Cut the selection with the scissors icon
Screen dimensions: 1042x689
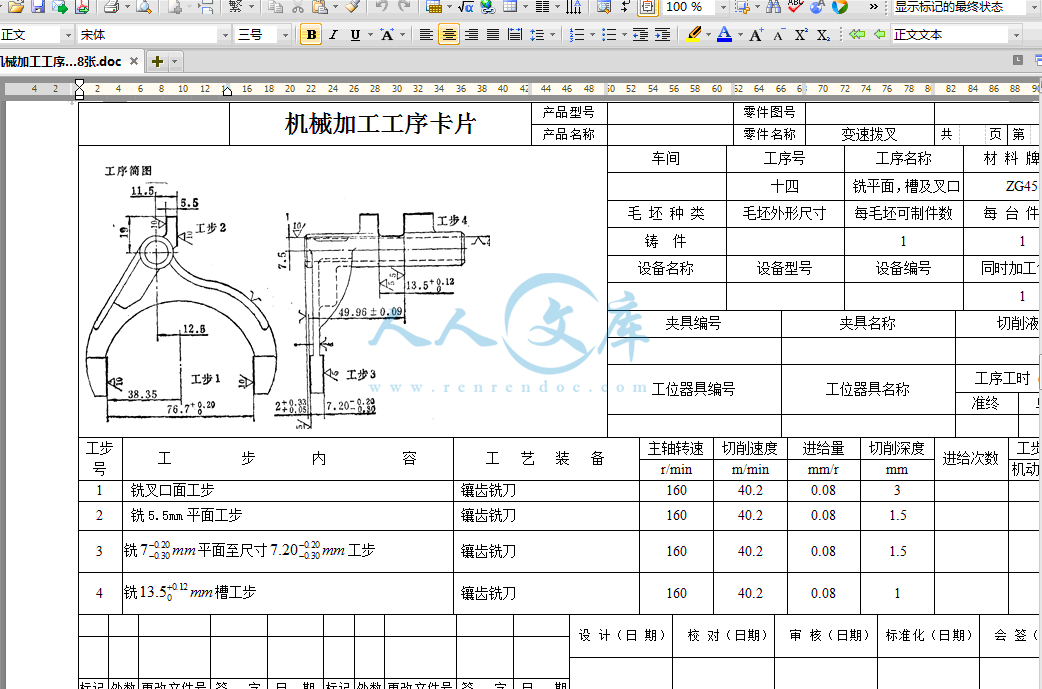coord(297,7)
